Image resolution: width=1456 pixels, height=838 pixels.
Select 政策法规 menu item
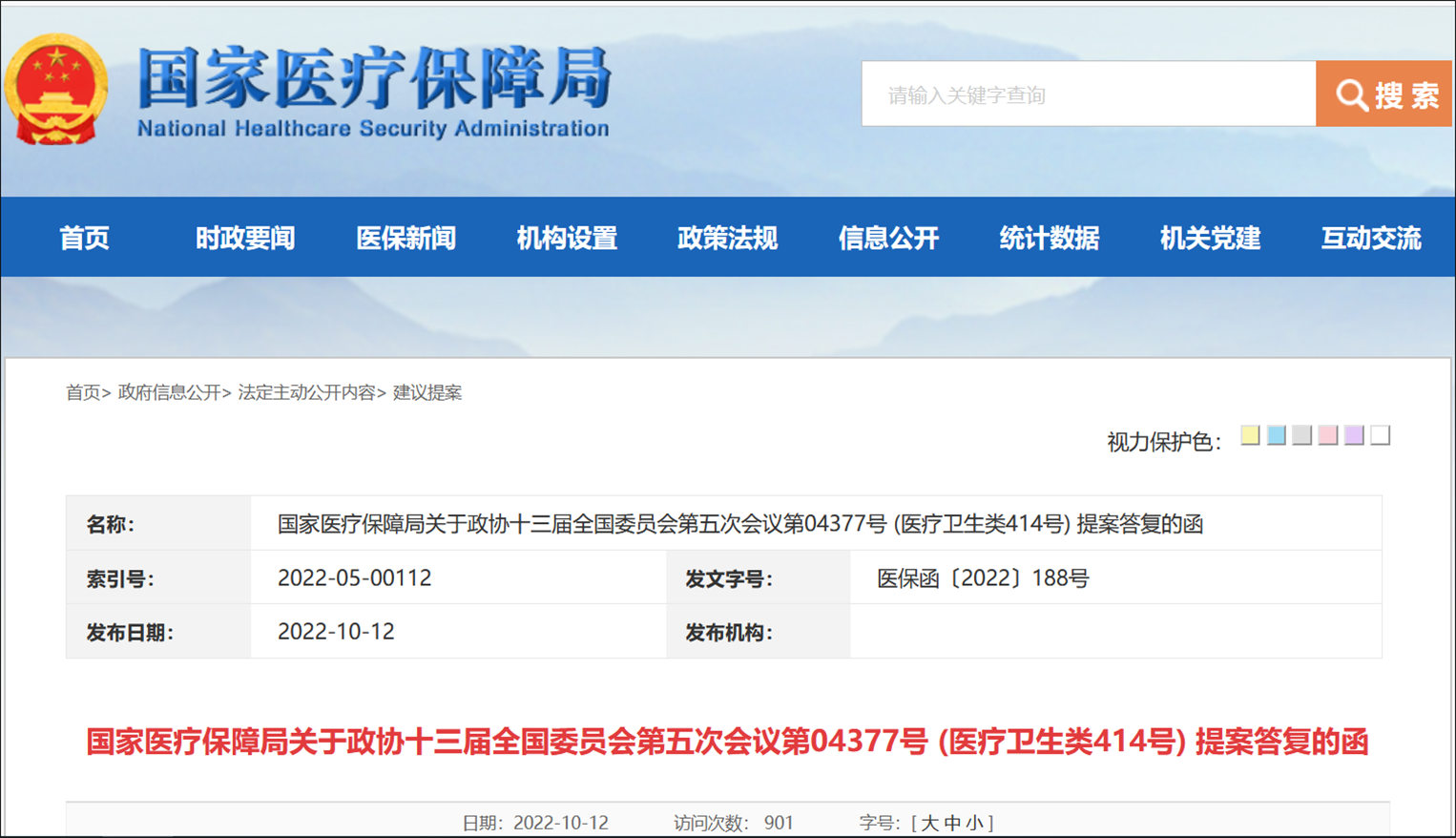(728, 238)
